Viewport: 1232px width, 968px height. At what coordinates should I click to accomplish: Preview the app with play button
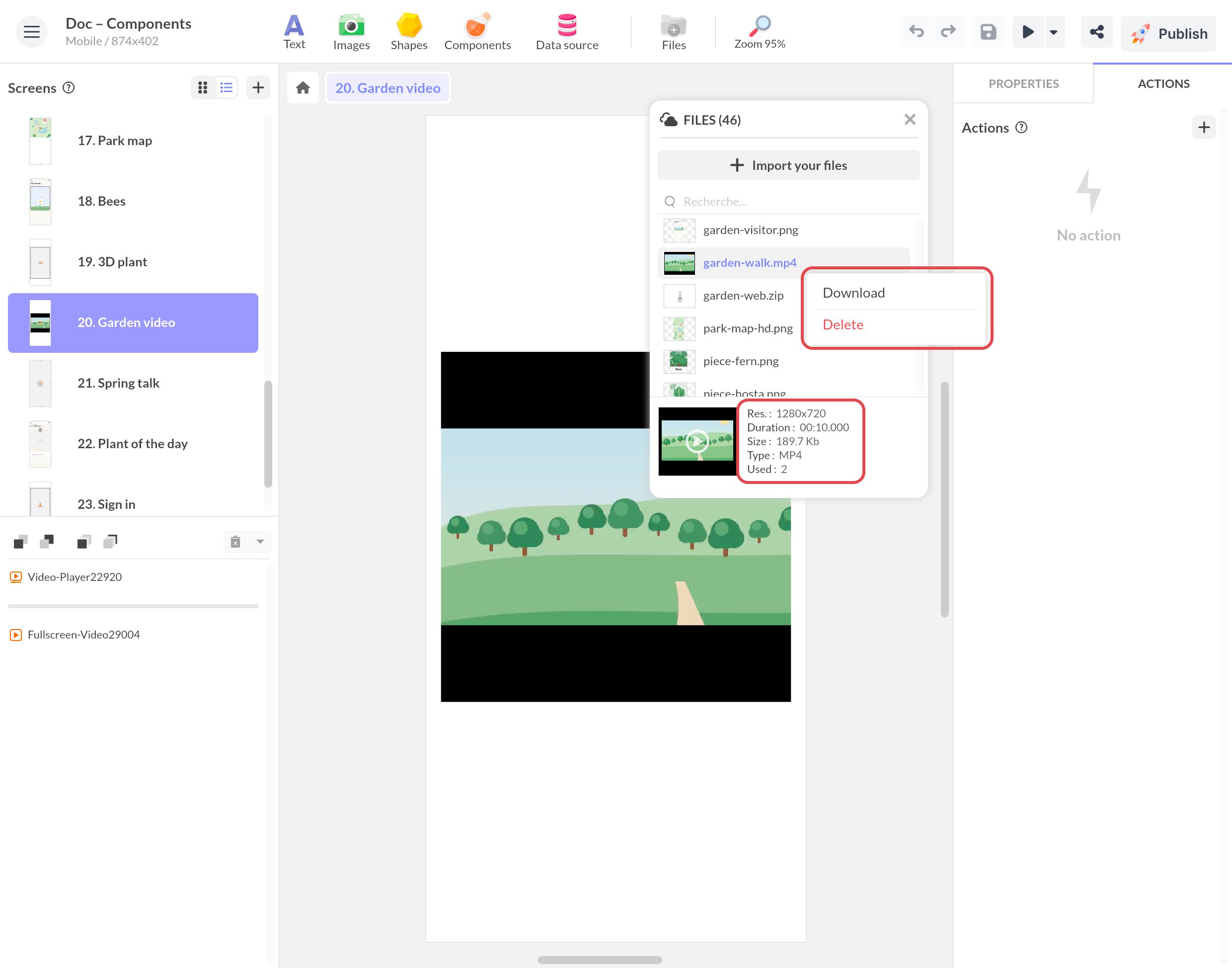click(x=1027, y=32)
